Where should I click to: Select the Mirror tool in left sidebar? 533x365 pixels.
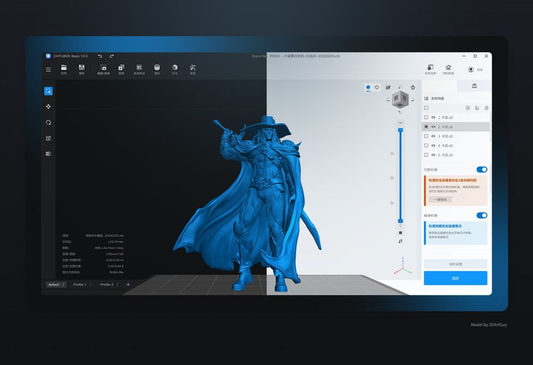(x=48, y=154)
